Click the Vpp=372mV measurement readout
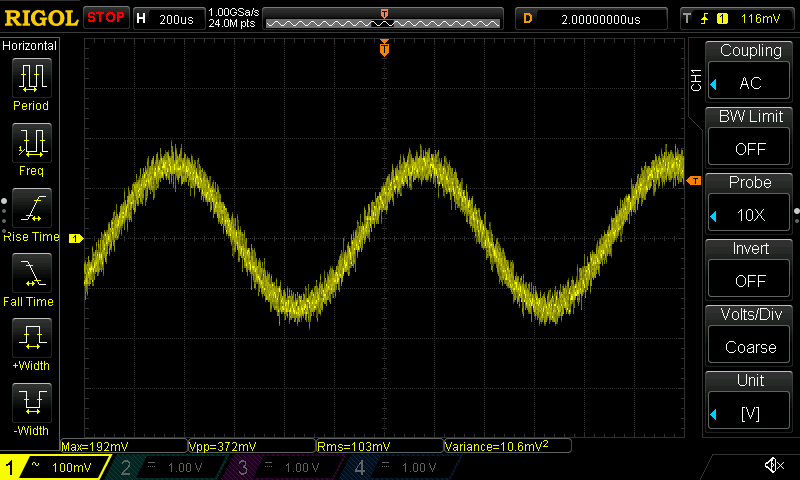 click(250, 446)
